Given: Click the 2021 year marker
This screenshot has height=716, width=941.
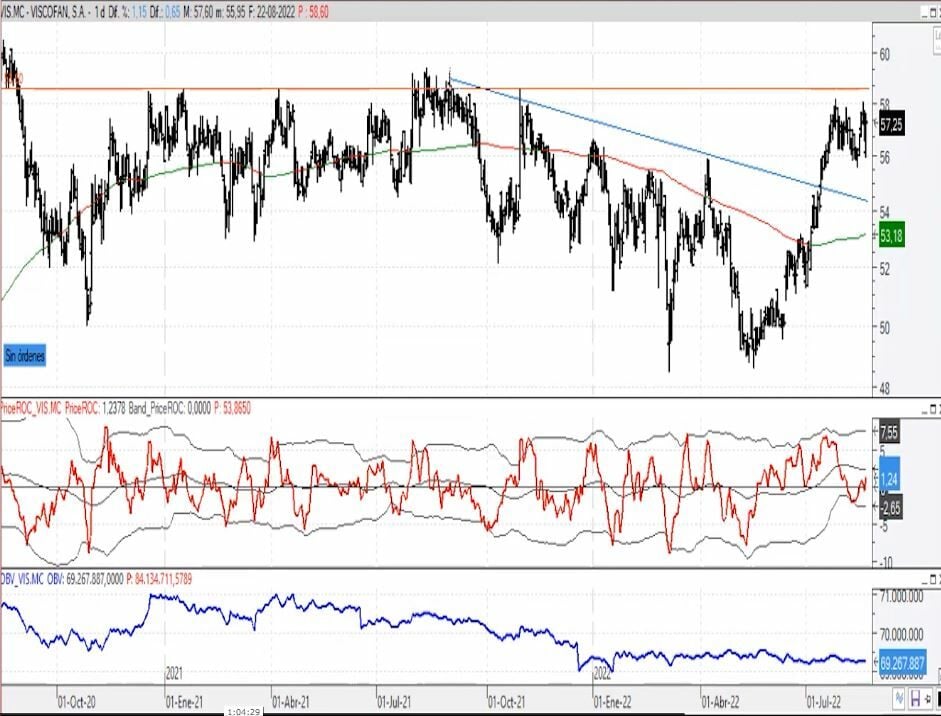Looking at the screenshot, I should click(174, 674).
